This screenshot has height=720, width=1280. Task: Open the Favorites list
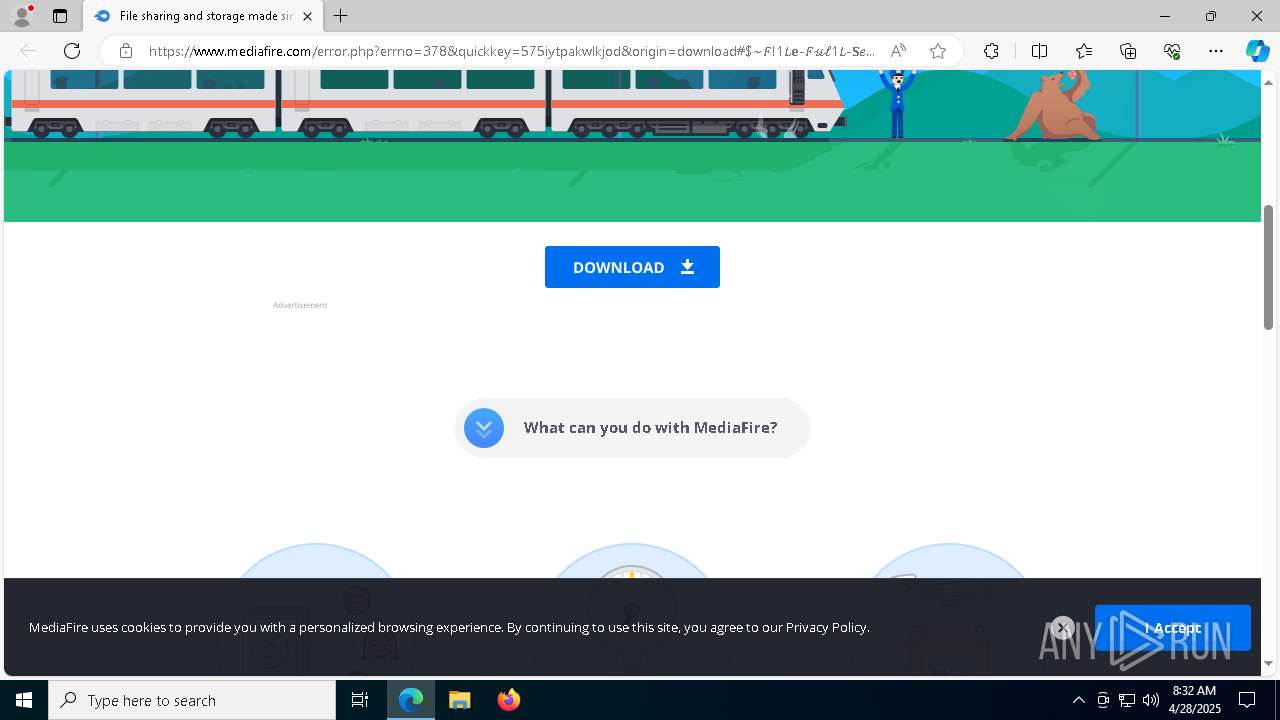[x=1084, y=51]
